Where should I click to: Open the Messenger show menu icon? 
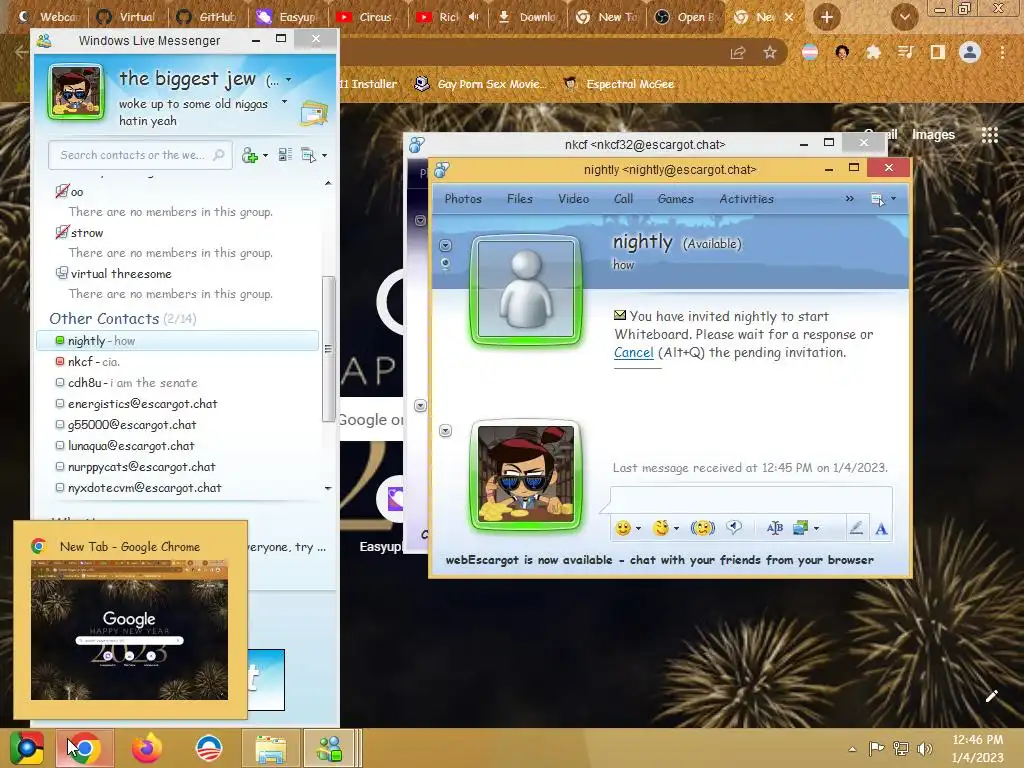[308, 155]
